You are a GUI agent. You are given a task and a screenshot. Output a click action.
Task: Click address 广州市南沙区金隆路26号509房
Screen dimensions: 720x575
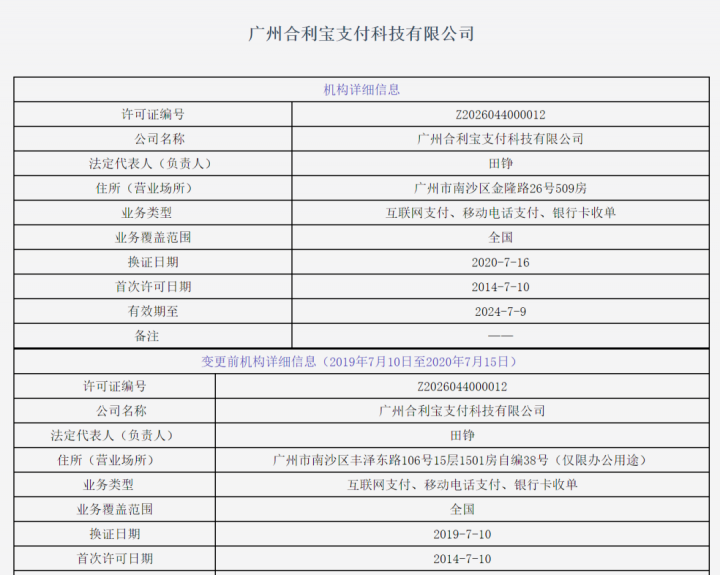pyautogui.click(x=501, y=188)
